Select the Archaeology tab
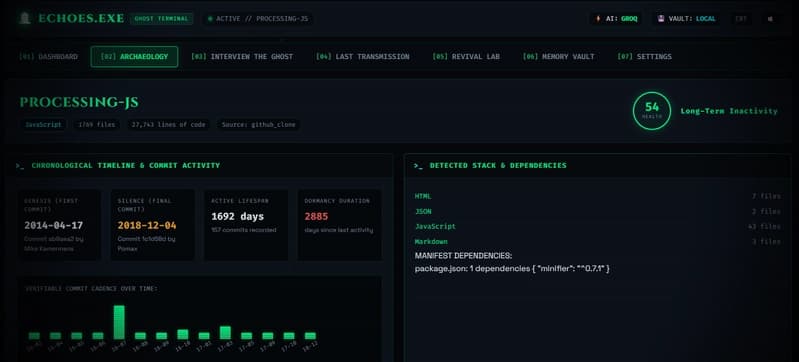This screenshot has height=362, width=799. tap(134, 57)
